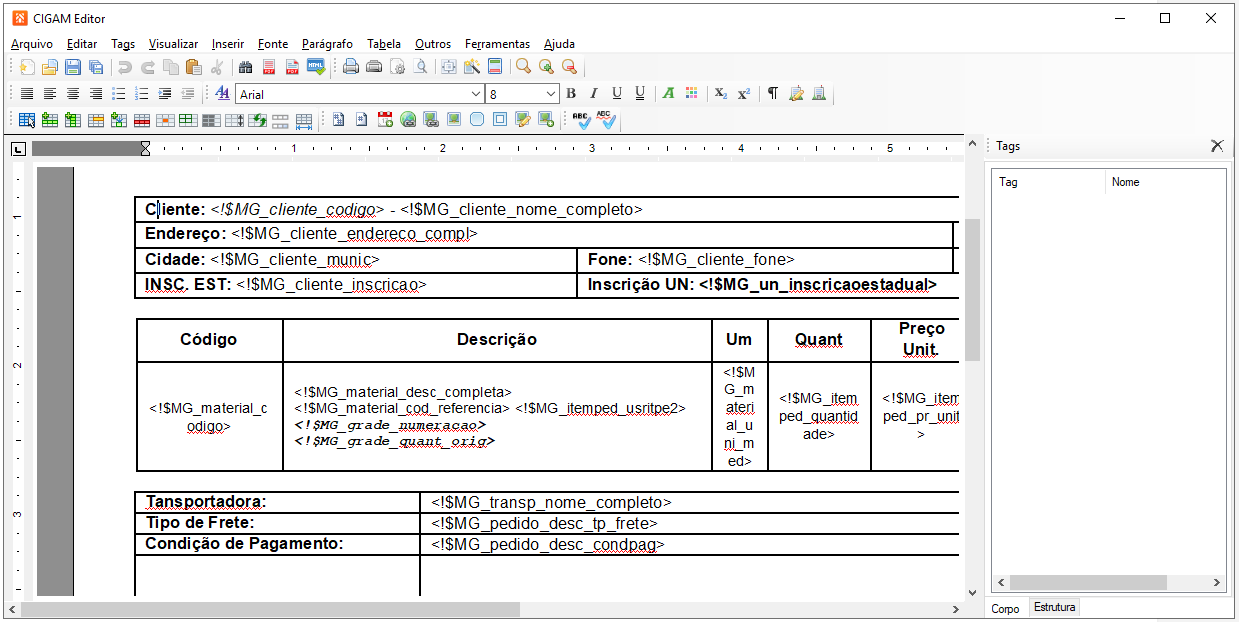Print document with the printer icon
The image size is (1239, 622).
coord(351,67)
